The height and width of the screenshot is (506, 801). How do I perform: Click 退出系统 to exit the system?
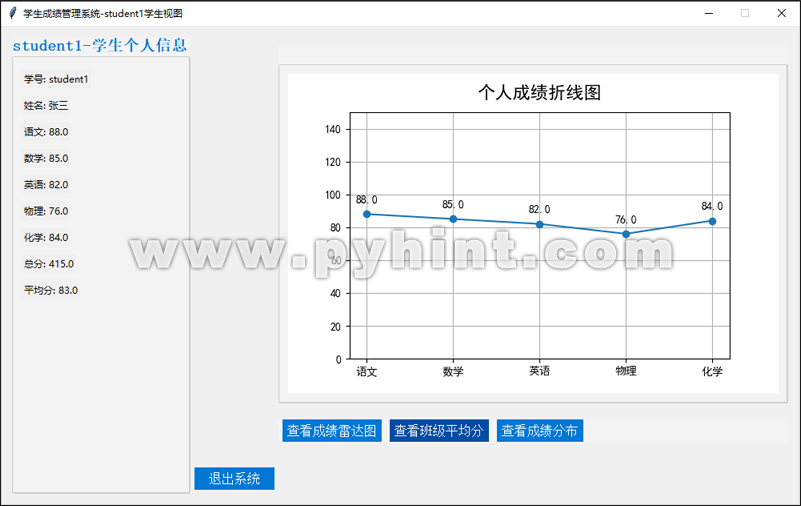[x=234, y=478]
